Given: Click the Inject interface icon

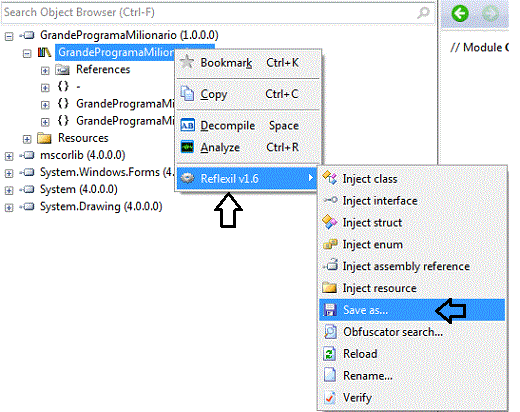Looking at the screenshot, I should (330, 200).
